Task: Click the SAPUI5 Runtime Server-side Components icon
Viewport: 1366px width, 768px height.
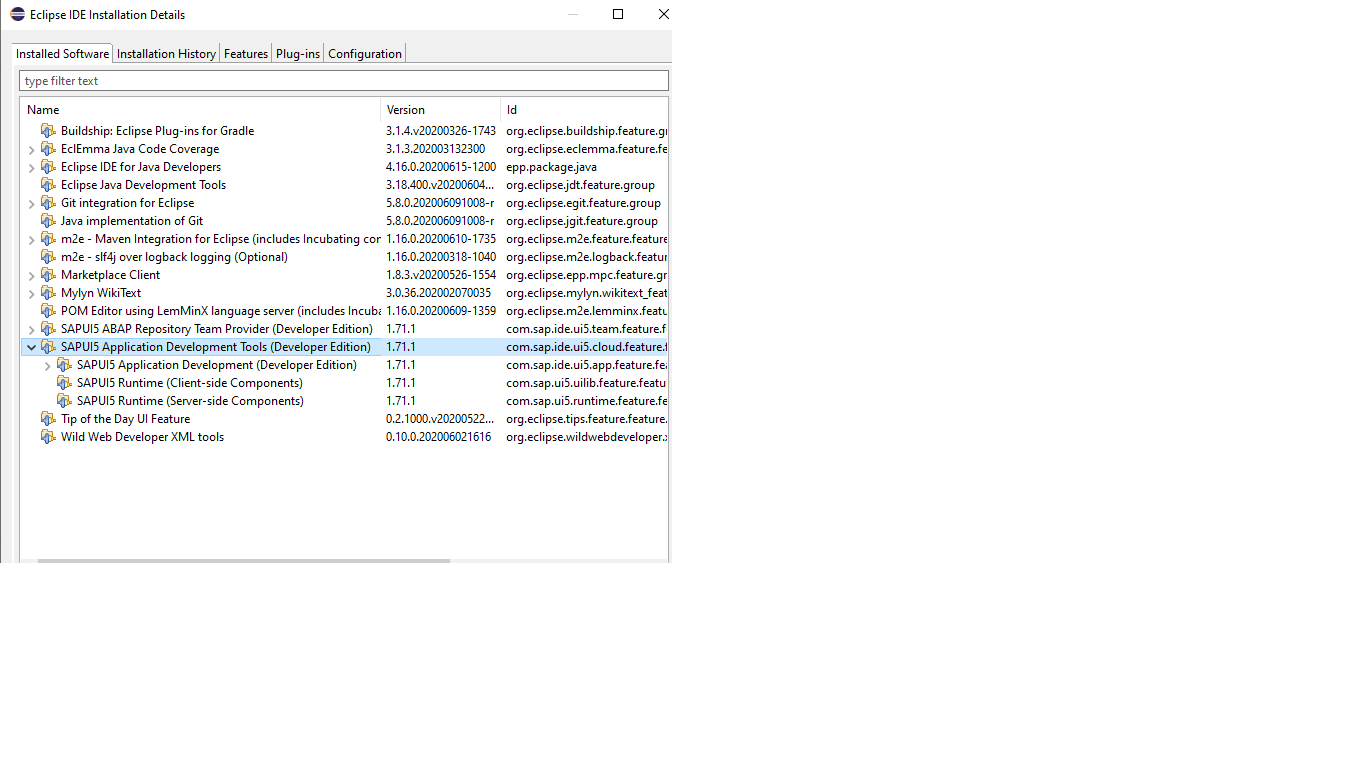Action: coord(64,401)
